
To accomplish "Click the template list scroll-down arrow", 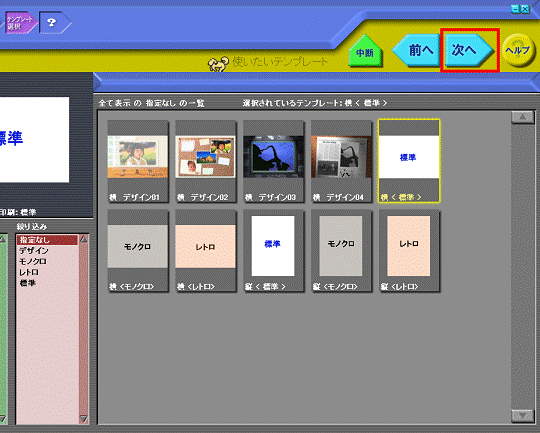I will (x=522, y=416).
